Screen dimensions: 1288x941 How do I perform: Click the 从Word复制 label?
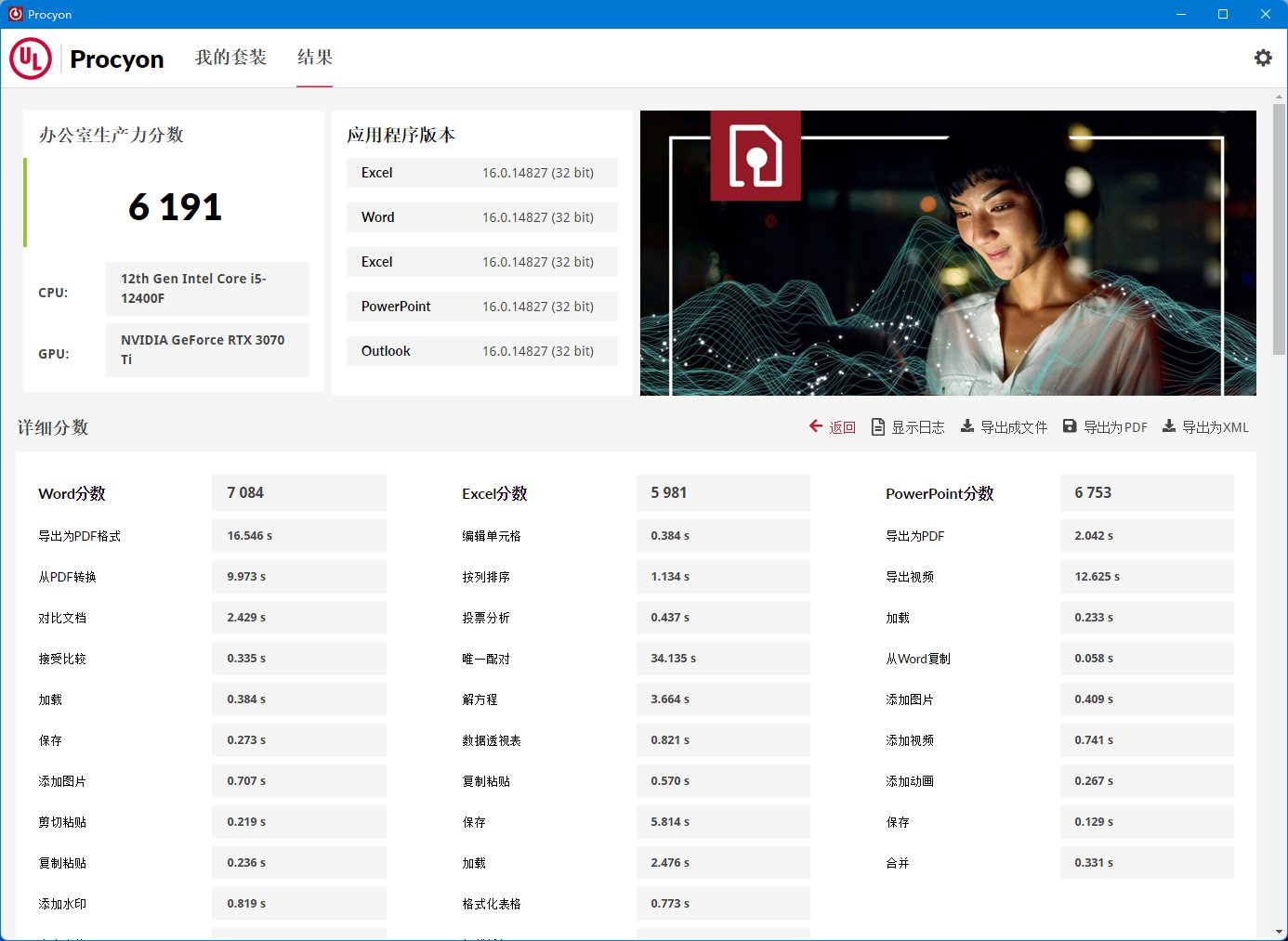[x=918, y=659]
